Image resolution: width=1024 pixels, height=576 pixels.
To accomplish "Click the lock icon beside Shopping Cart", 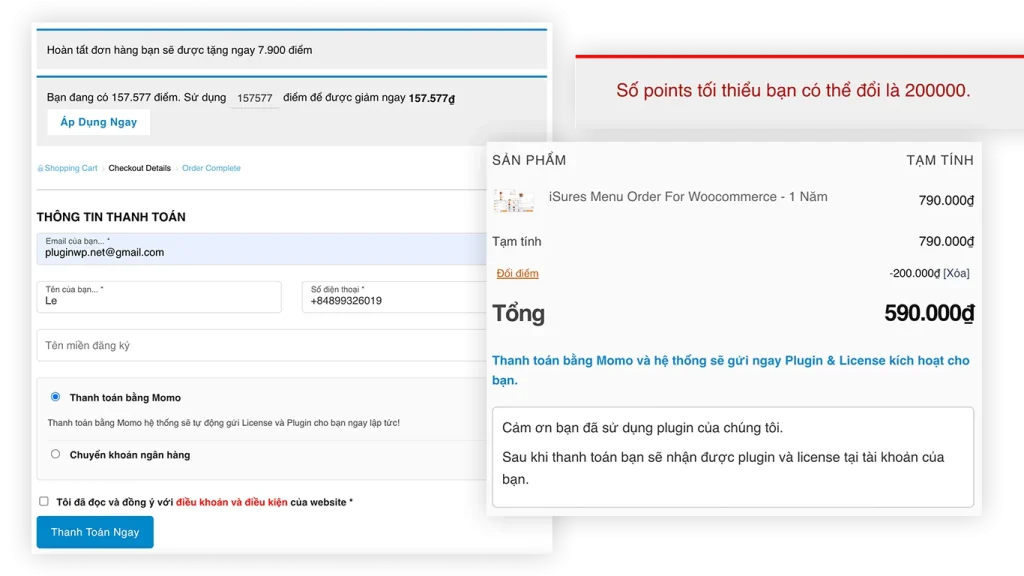I will click(40, 168).
